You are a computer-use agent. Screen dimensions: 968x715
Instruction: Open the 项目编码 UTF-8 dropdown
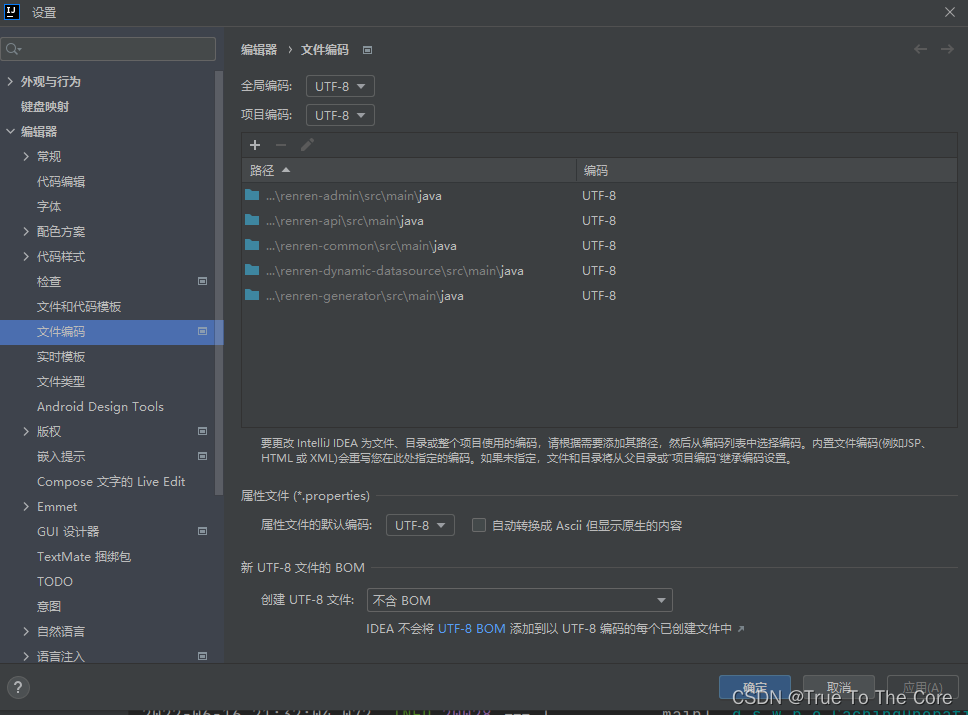[x=339, y=114]
